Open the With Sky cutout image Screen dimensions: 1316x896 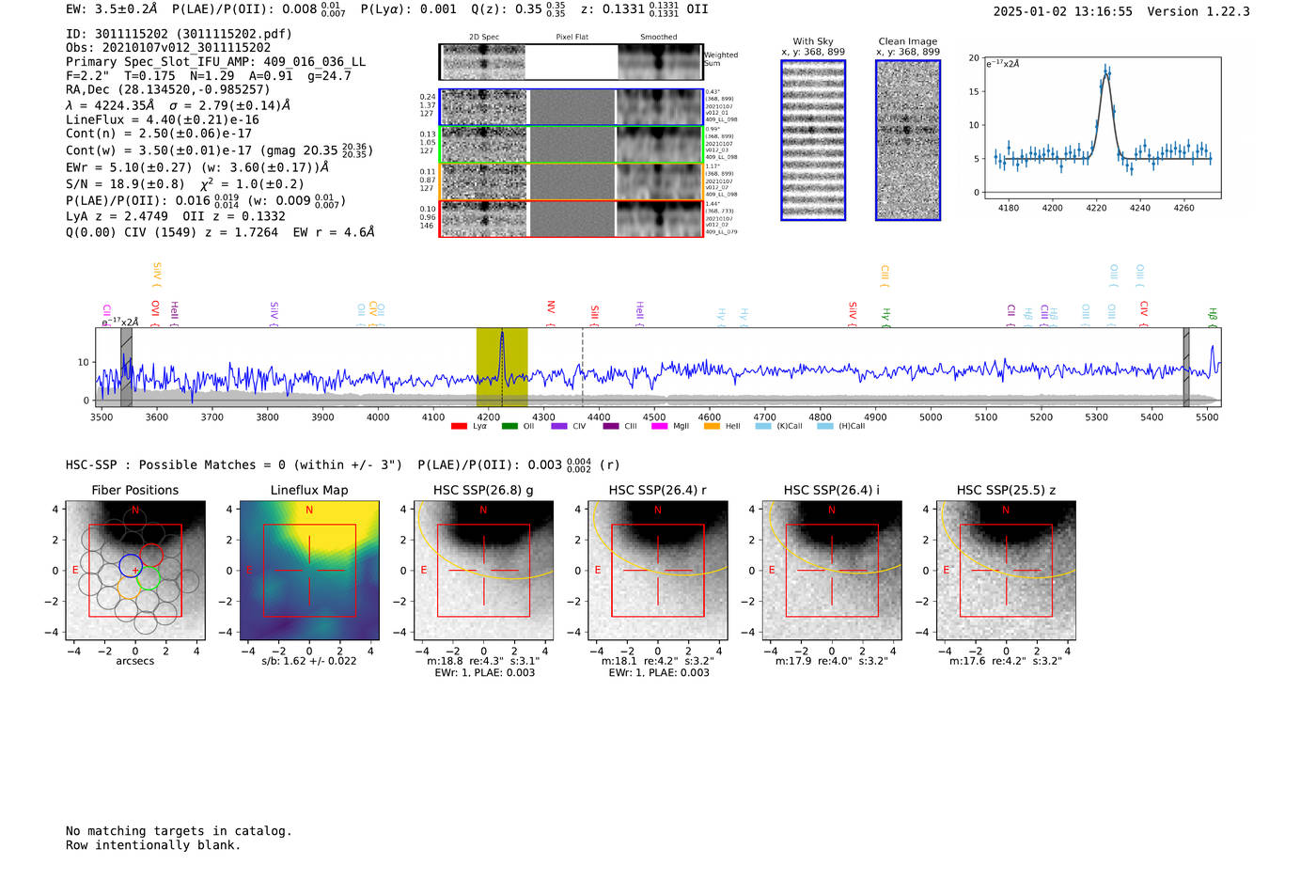click(x=813, y=140)
